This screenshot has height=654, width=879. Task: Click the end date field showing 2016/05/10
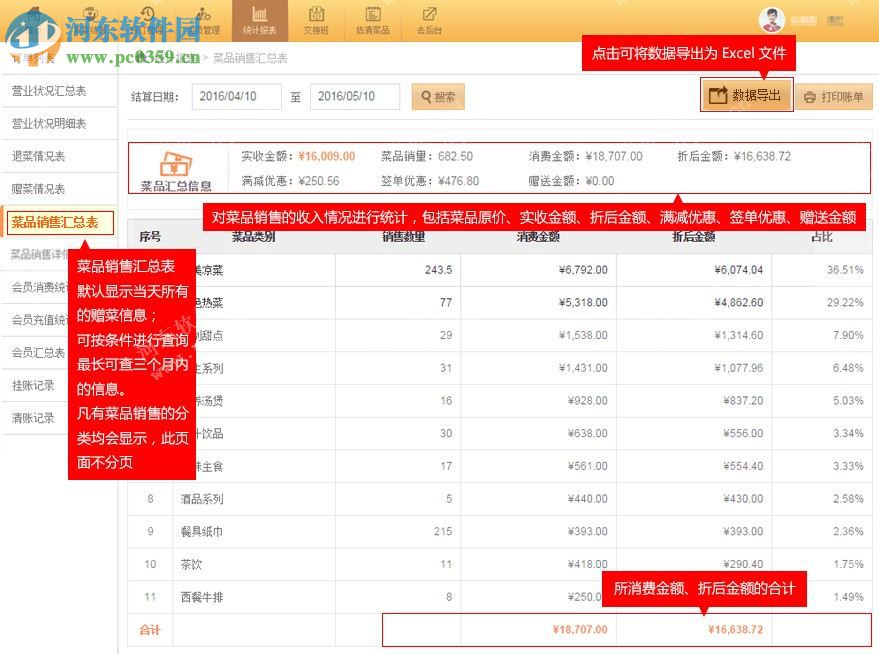pyautogui.click(x=355, y=96)
